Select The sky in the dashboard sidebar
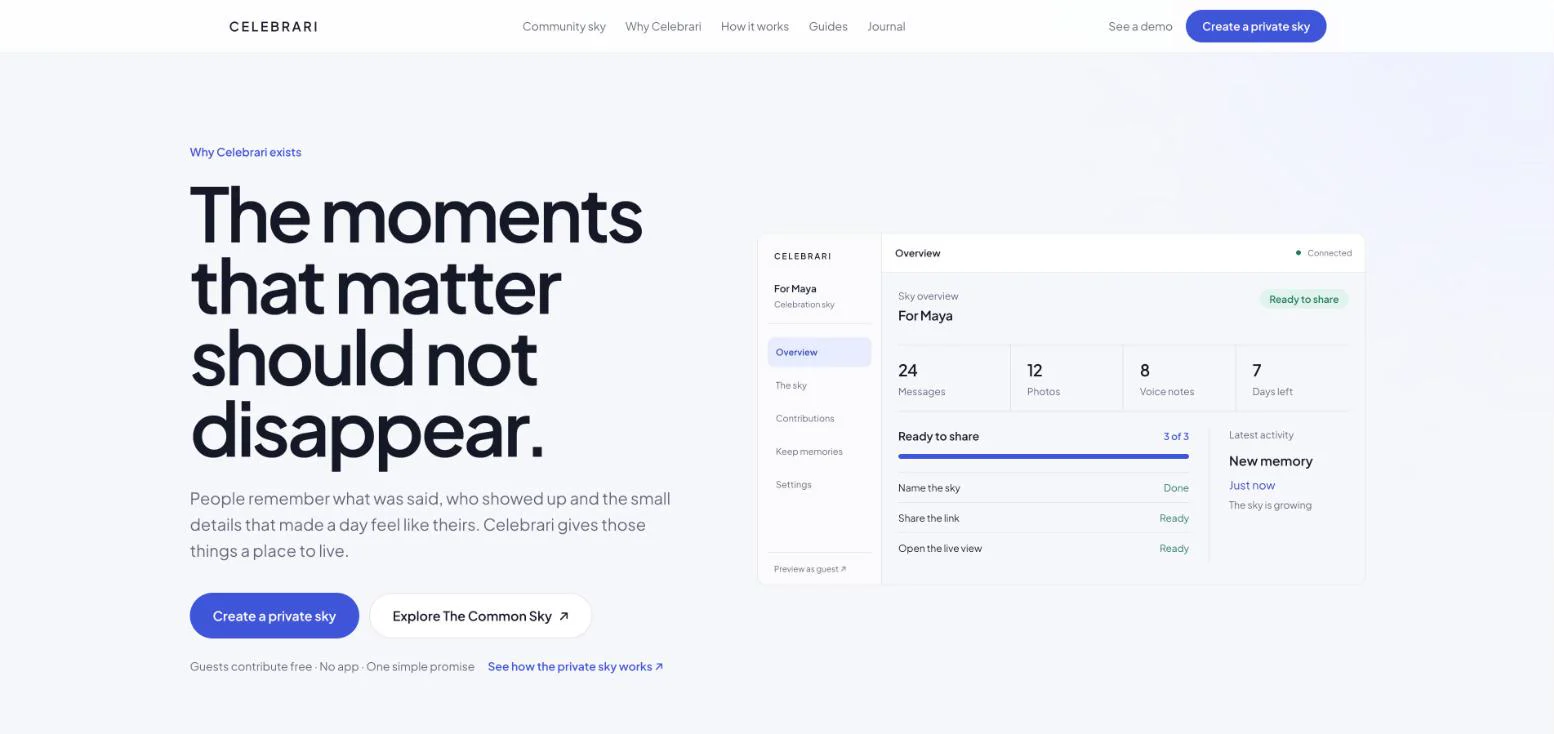 pos(819,385)
